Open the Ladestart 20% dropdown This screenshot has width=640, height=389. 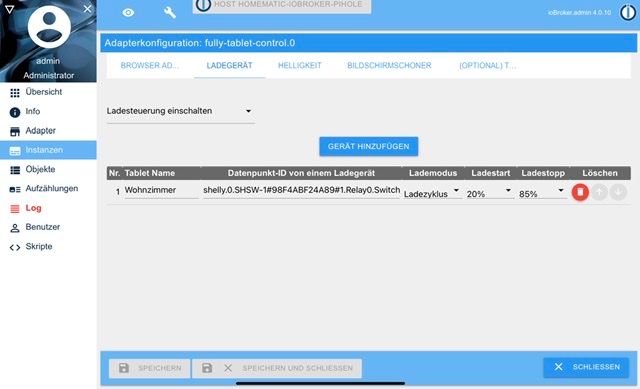click(x=489, y=193)
